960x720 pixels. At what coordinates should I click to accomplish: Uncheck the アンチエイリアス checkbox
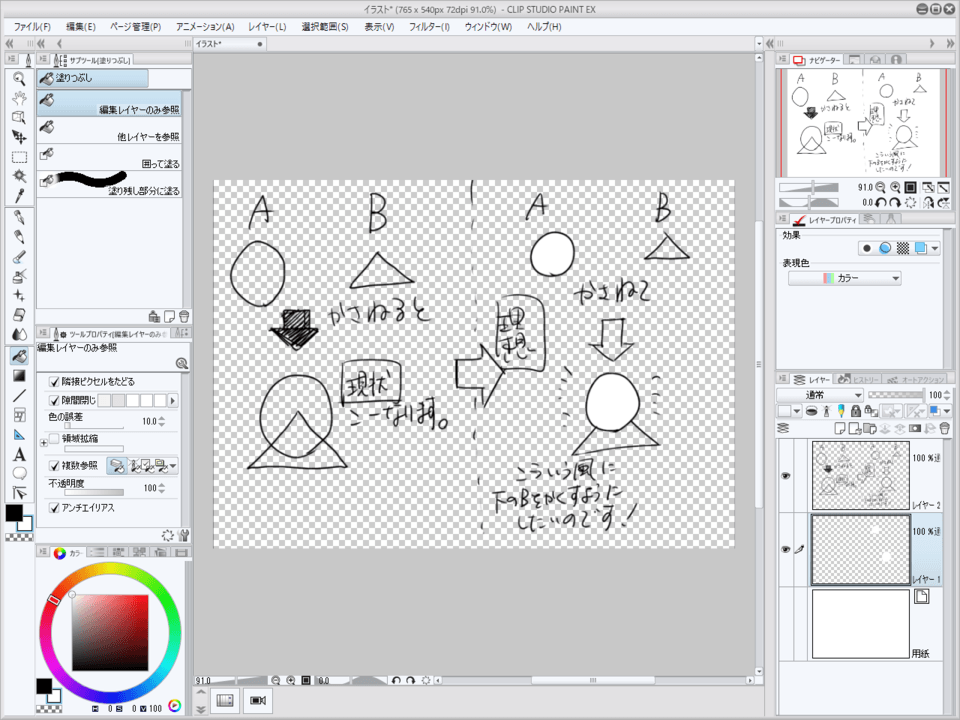tap(55, 508)
